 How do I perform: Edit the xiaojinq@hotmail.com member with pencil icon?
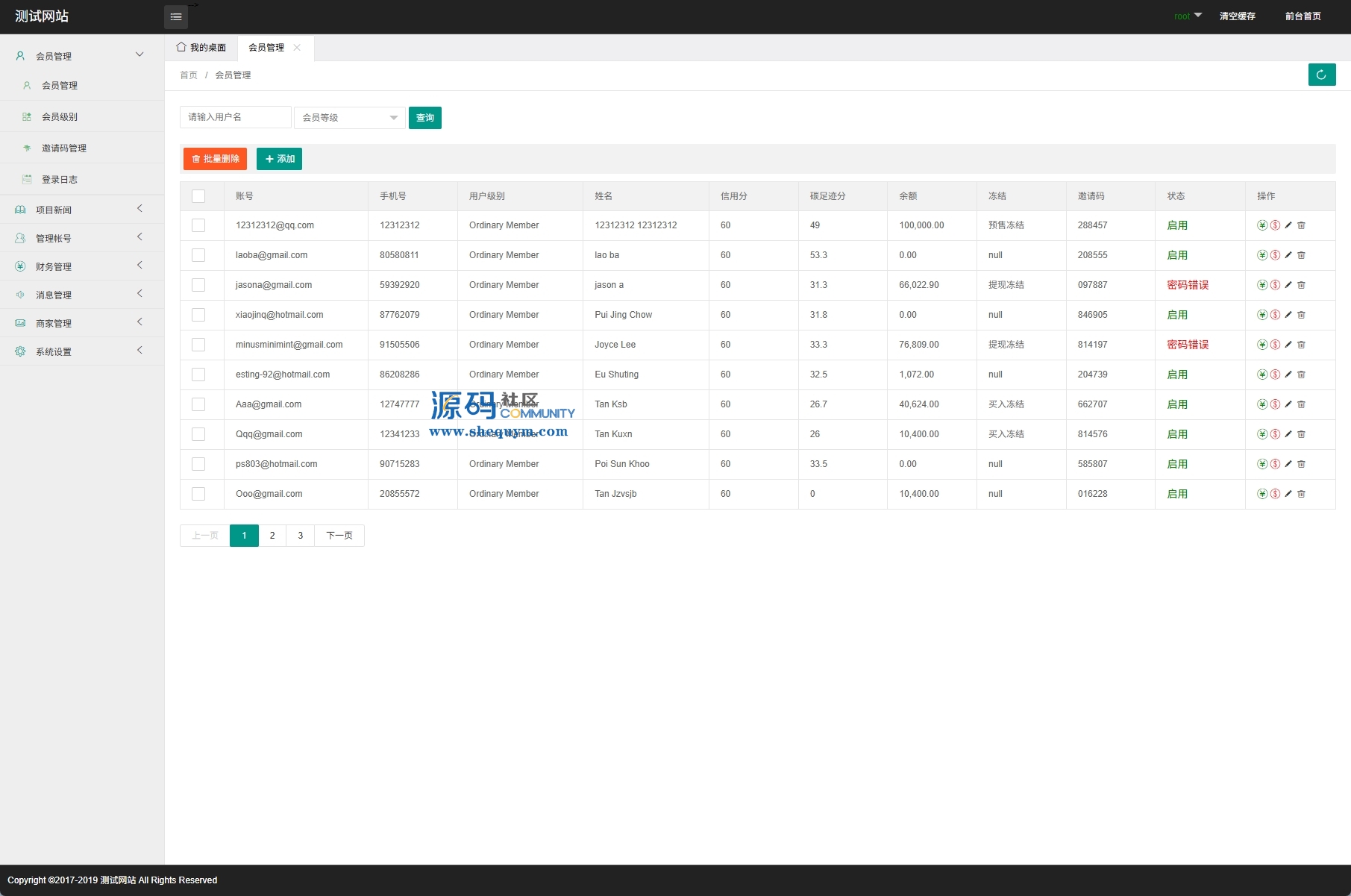pyautogui.click(x=1288, y=315)
